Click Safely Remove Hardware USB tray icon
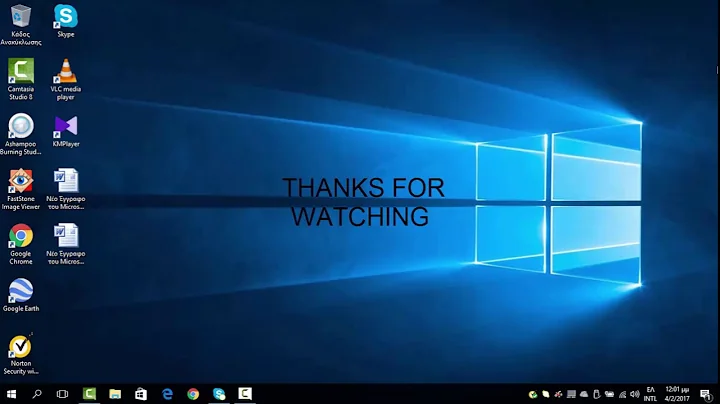The height and width of the screenshot is (404, 720). (x=596, y=394)
